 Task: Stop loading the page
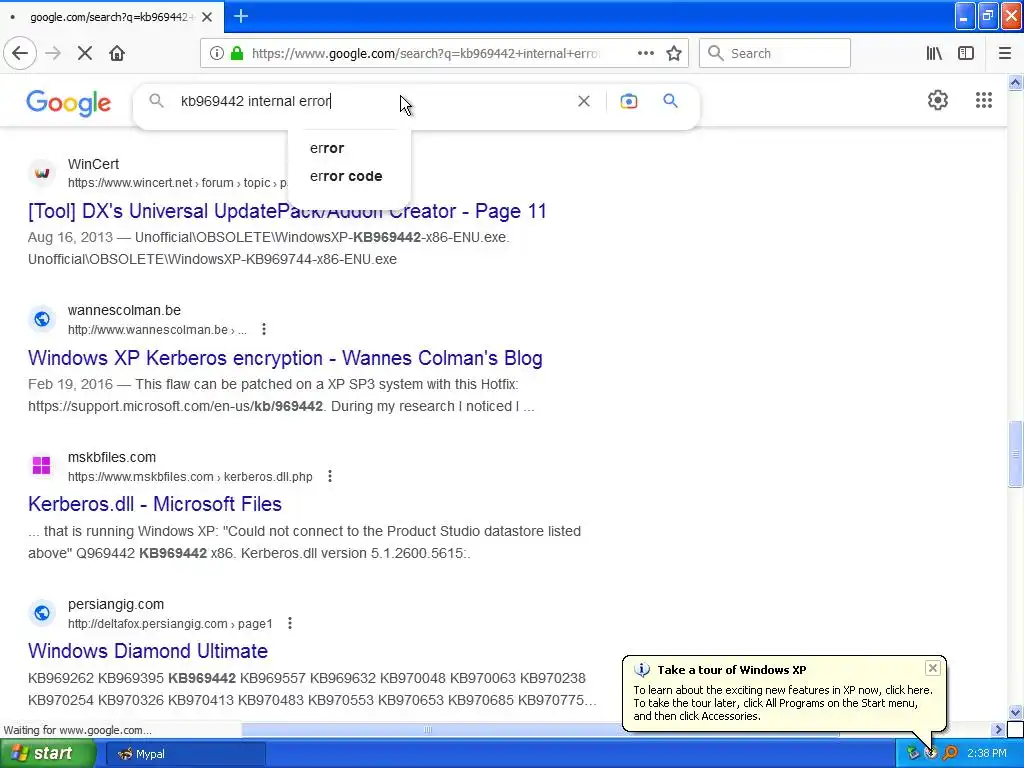click(85, 54)
